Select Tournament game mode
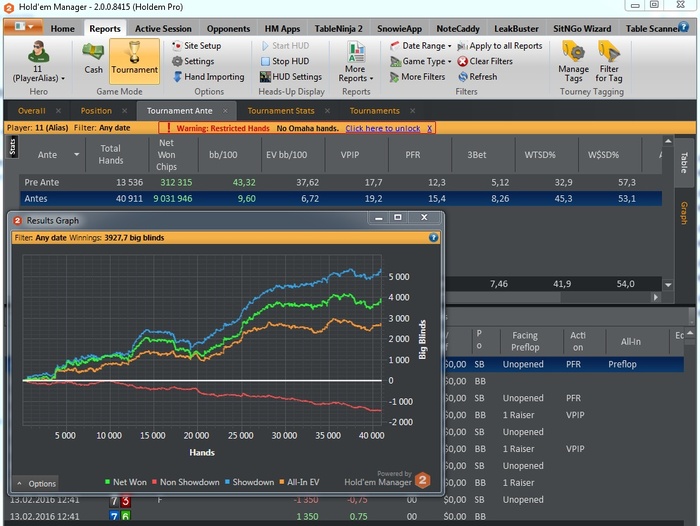The height and width of the screenshot is (526, 700). click(x=134, y=61)
